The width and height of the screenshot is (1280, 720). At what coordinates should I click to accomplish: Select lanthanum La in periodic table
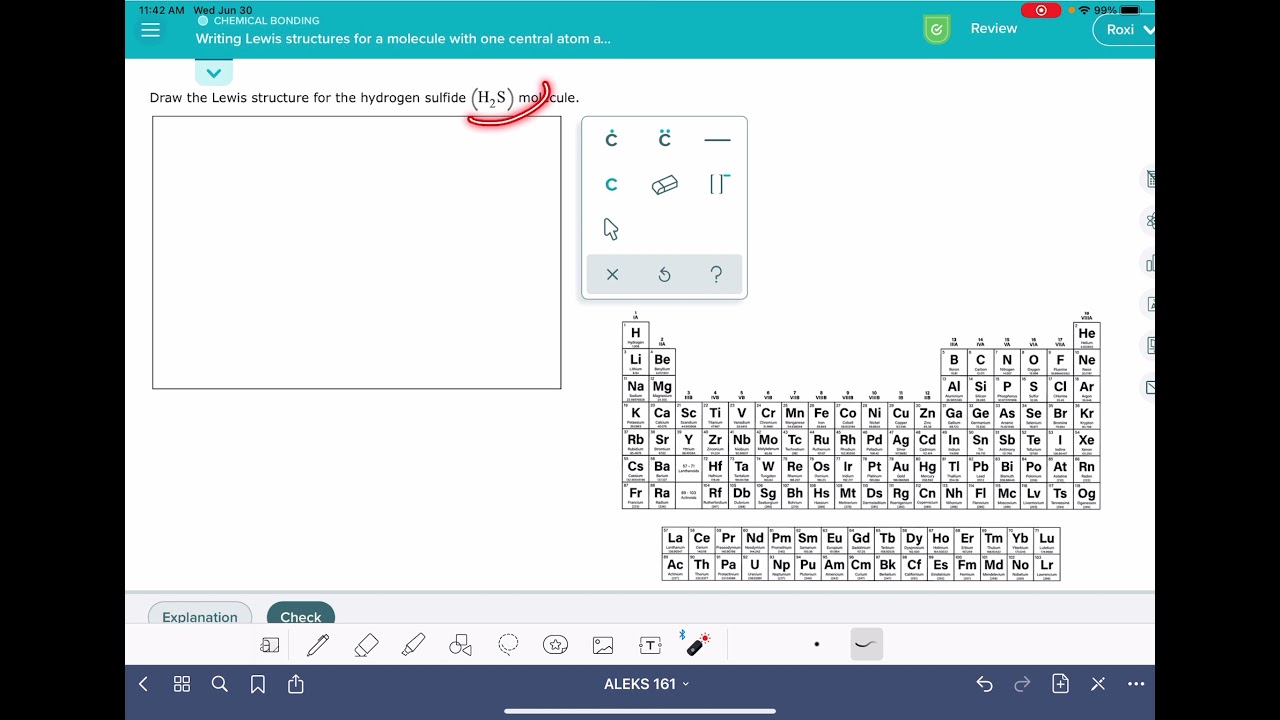[675, 540]
